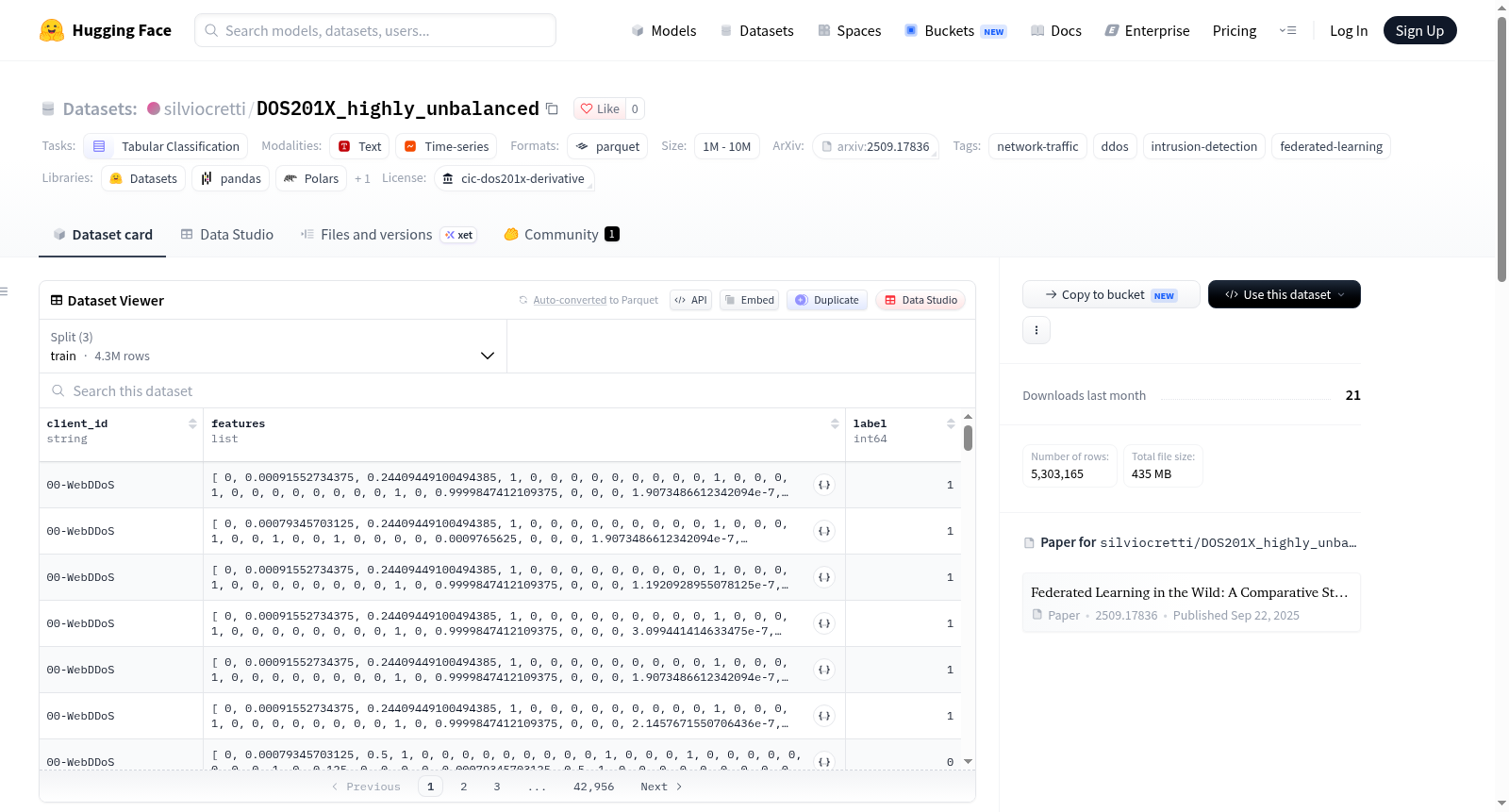
Task: Expand the third 00-WebDDoS row's features cell
Action: pyautogui.click(x=824, y=577)
